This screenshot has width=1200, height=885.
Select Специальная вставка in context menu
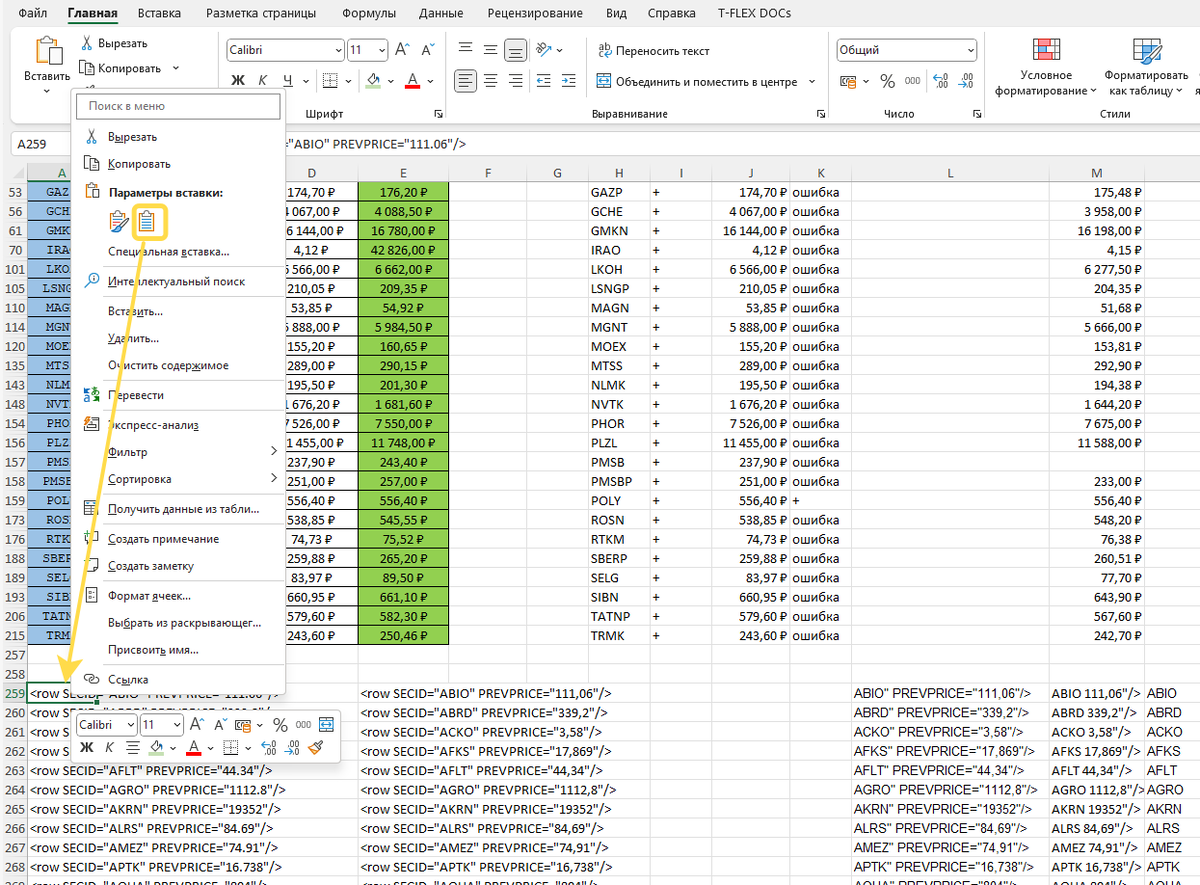pos(168,252)
